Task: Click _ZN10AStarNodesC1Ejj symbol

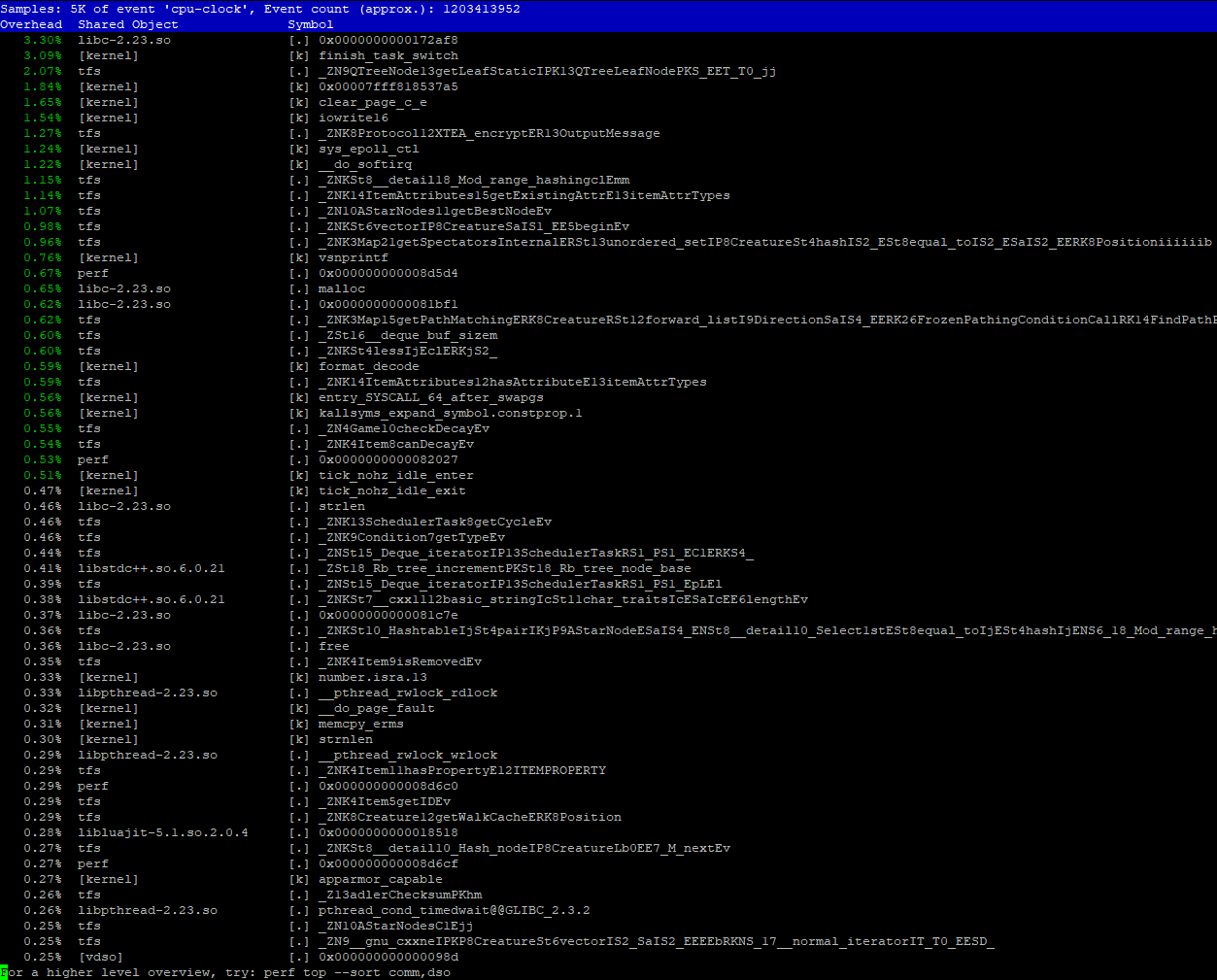Action: tap(396, 926)
